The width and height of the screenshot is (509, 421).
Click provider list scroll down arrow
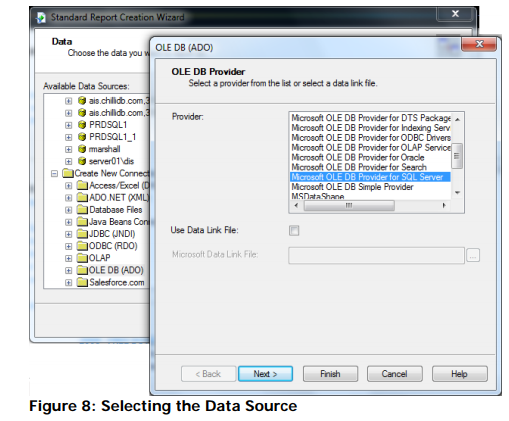point(457,193)
